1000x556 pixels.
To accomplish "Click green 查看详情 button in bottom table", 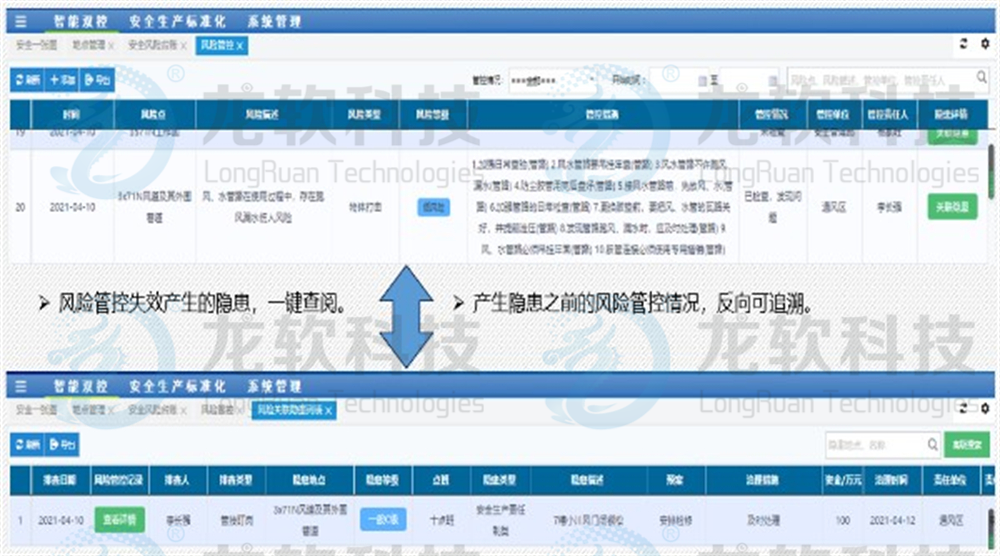I will pos(119,519).
